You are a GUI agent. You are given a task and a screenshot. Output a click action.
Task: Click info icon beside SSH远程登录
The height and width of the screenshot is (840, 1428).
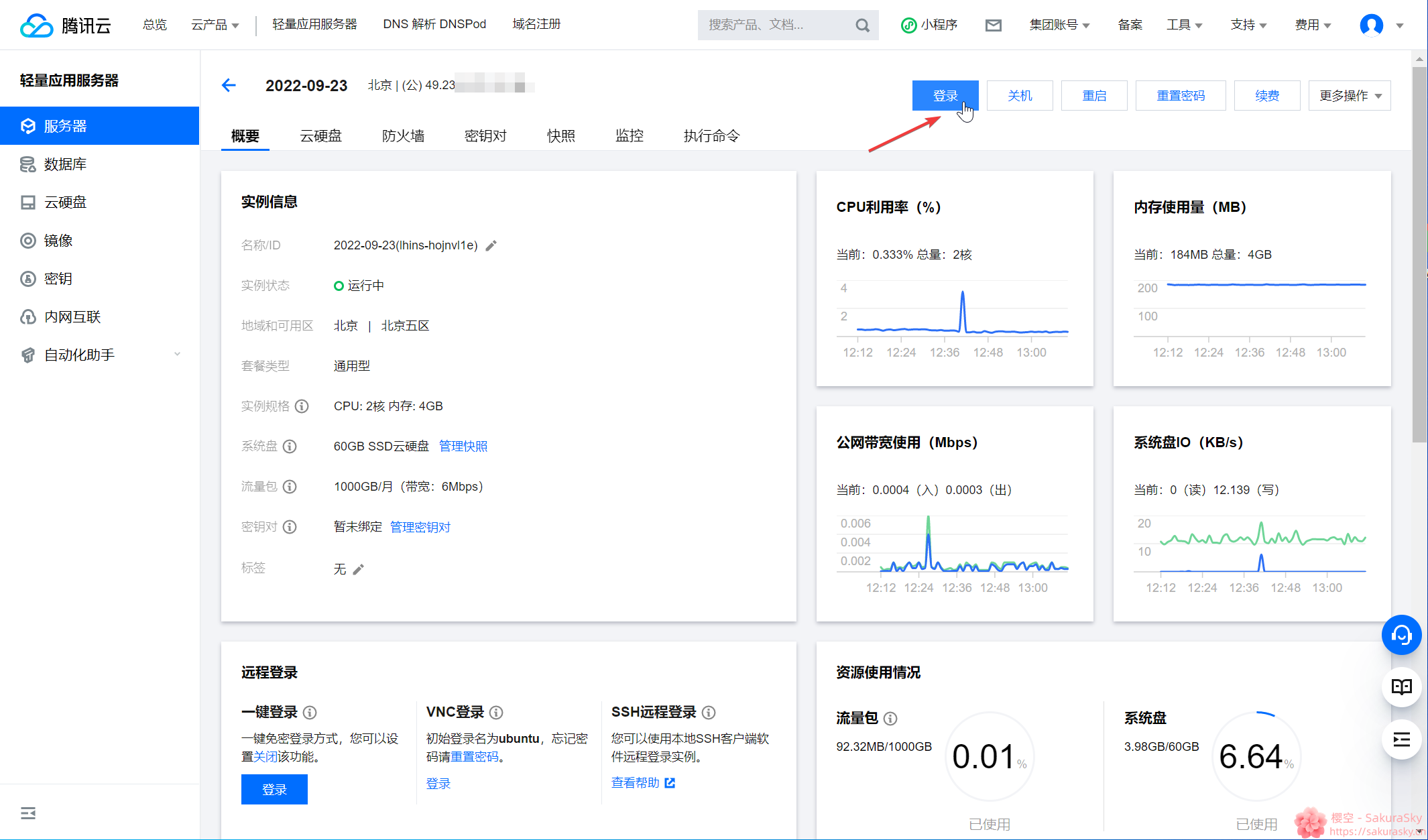(709, 713)
